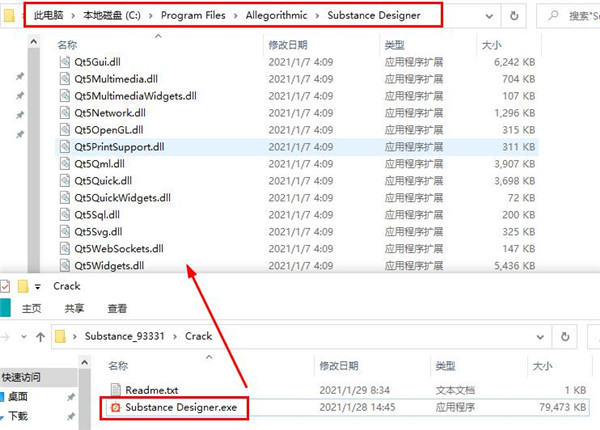Refresh the Crack folder view

coord(565,337)
